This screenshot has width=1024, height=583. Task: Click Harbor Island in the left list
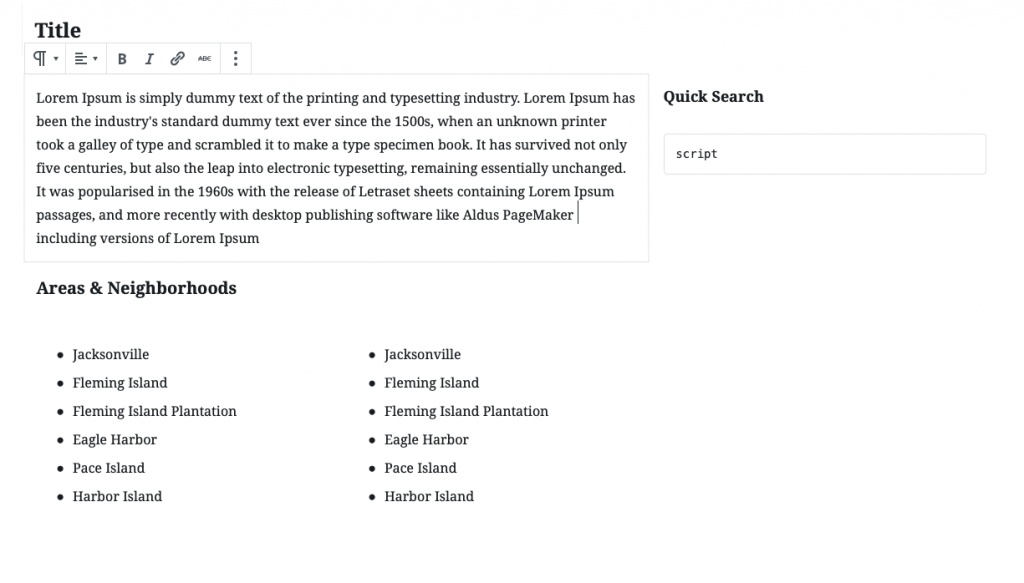click(x=117, y=496)
